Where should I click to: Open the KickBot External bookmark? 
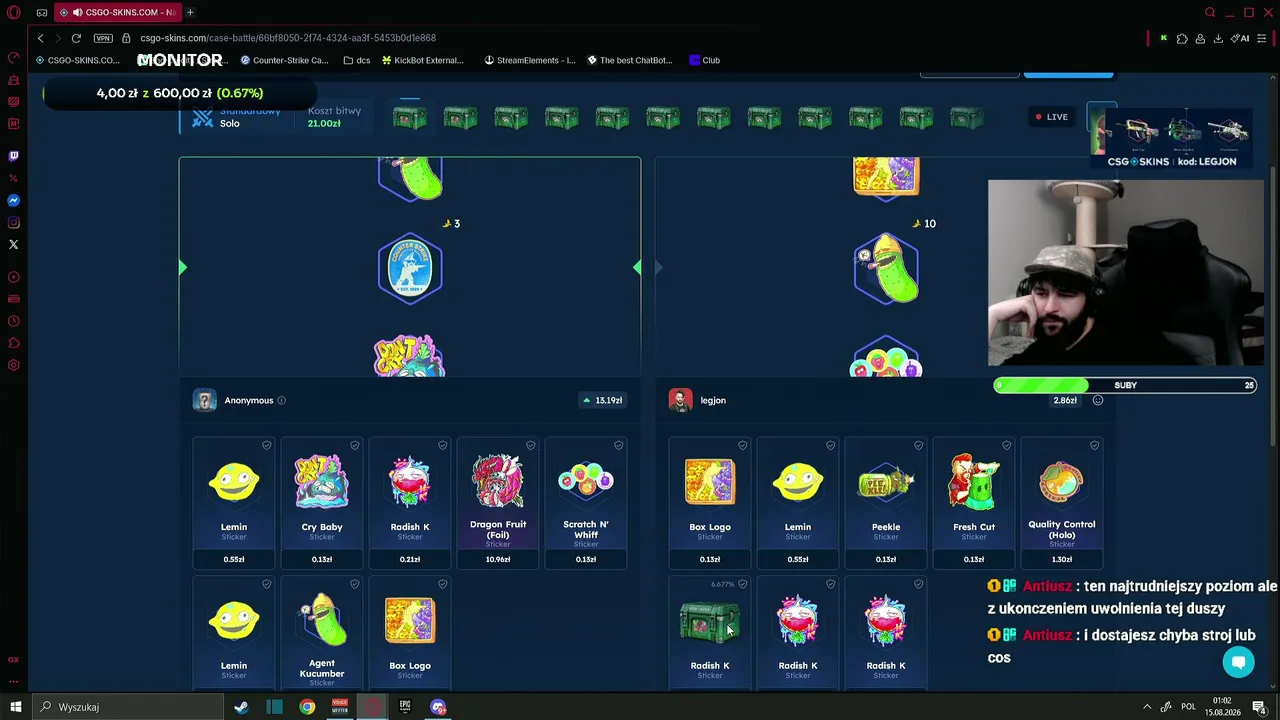(423, 60)
